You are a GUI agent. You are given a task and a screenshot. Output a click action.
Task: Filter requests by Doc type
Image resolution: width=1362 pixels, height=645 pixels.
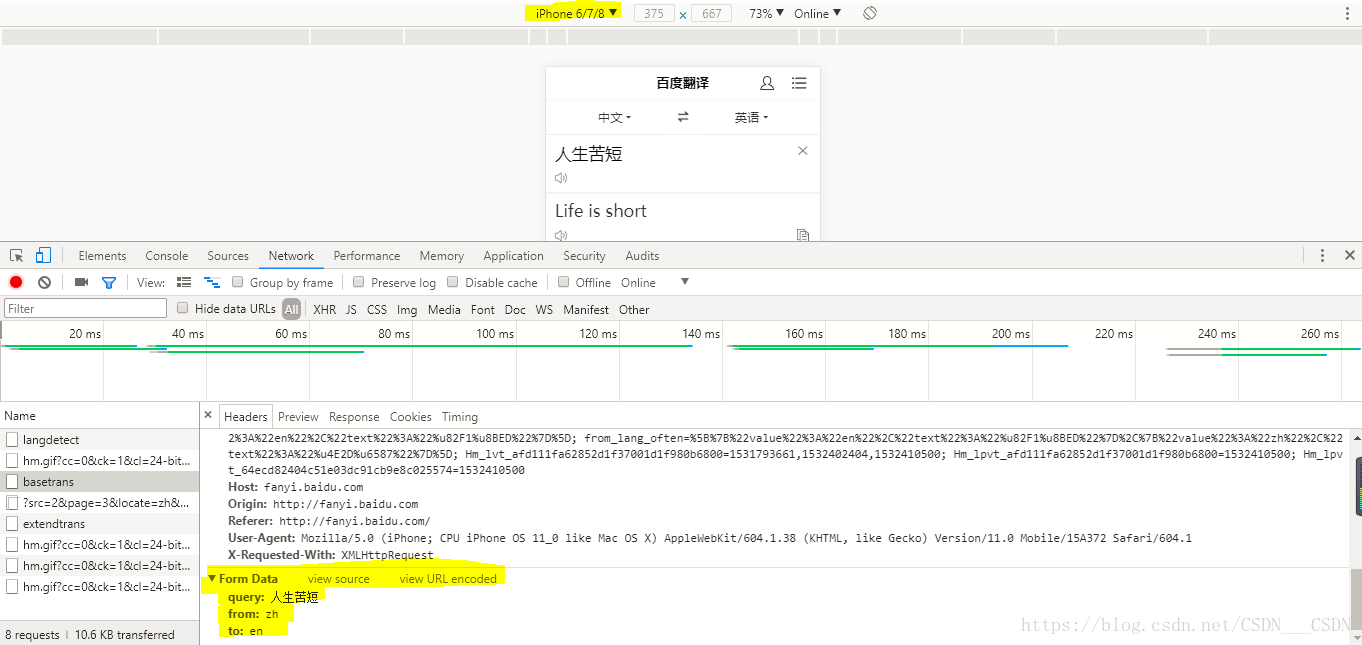515,309
